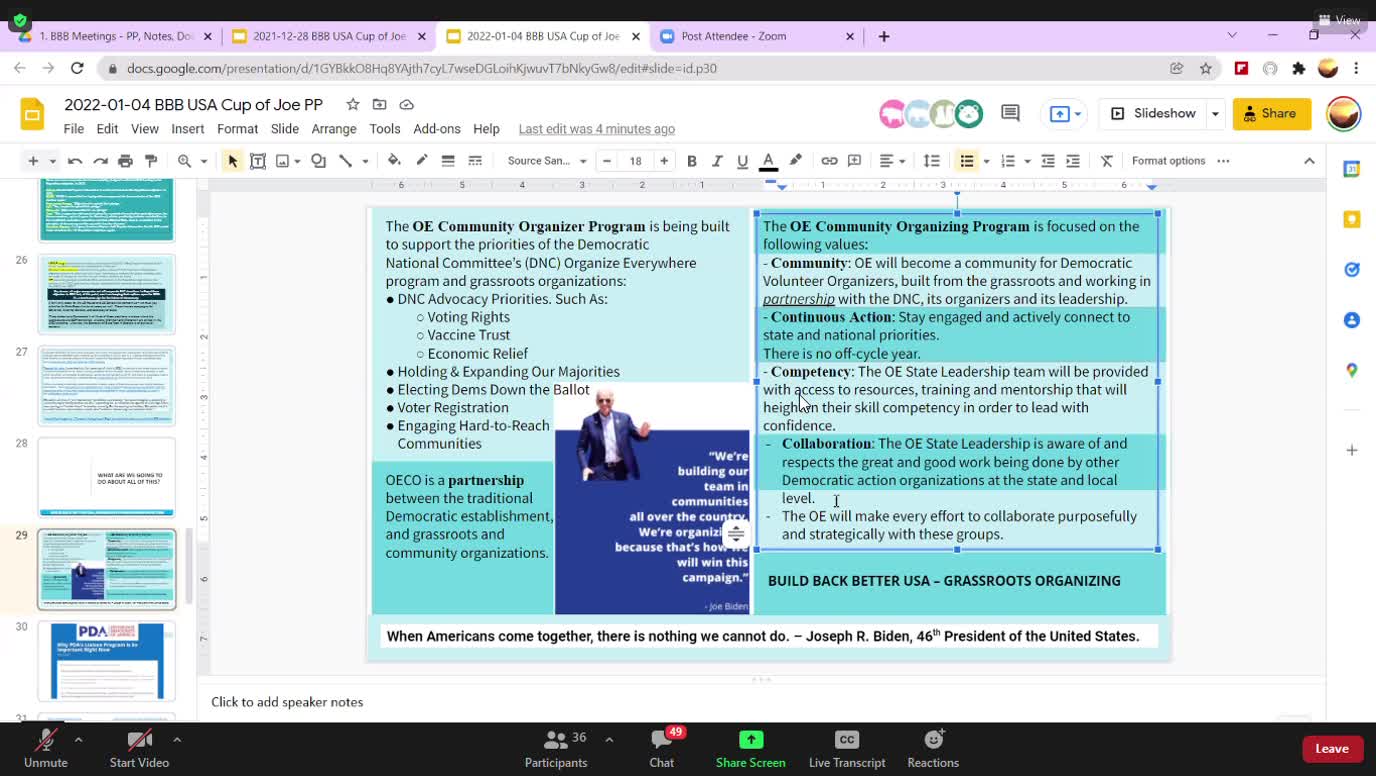Toggle the Numbered list button
The width and height of the screenshot is (1376, 776).
coord(1008,161)
